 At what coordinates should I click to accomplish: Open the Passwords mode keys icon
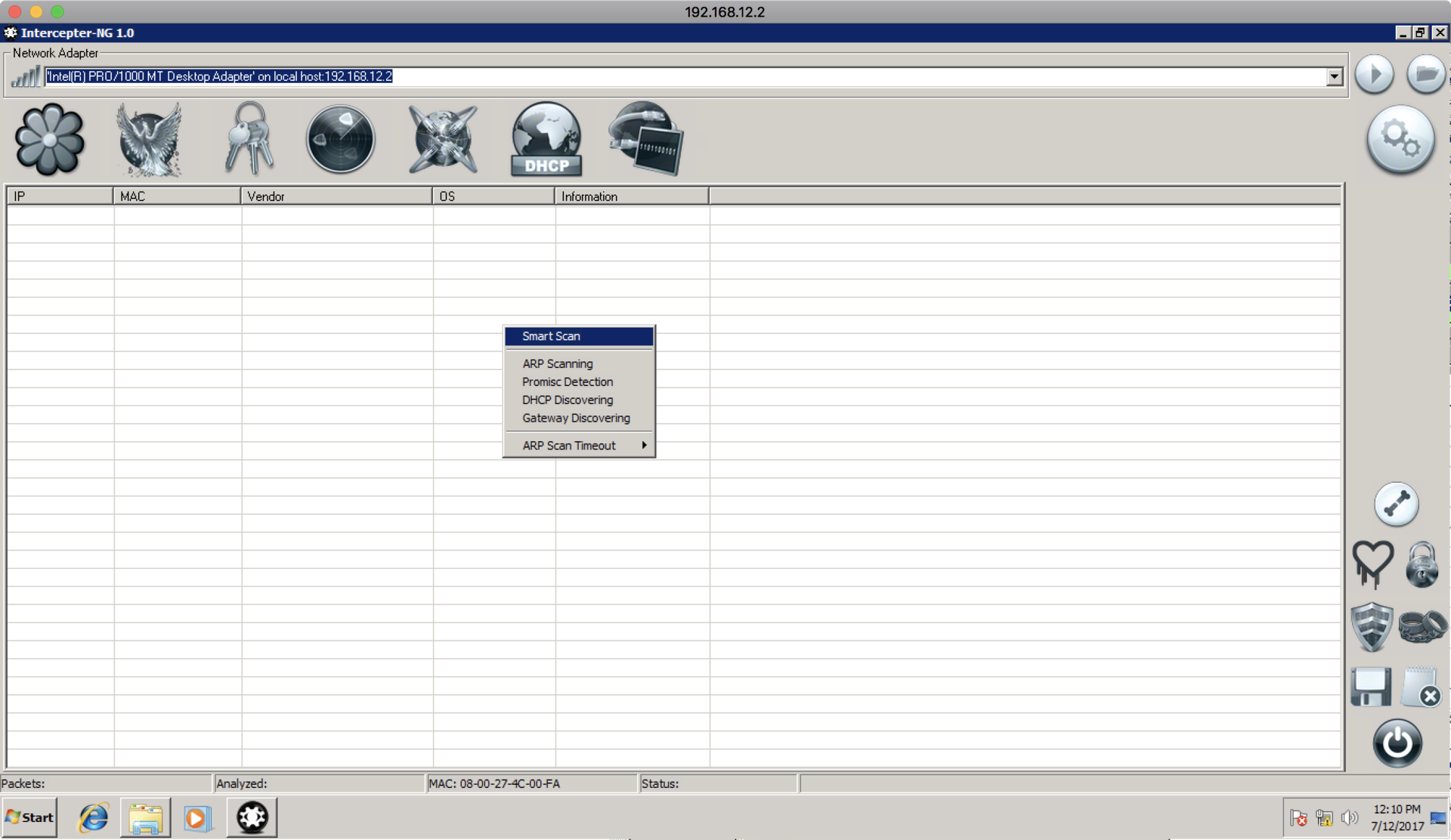point(249,139)
